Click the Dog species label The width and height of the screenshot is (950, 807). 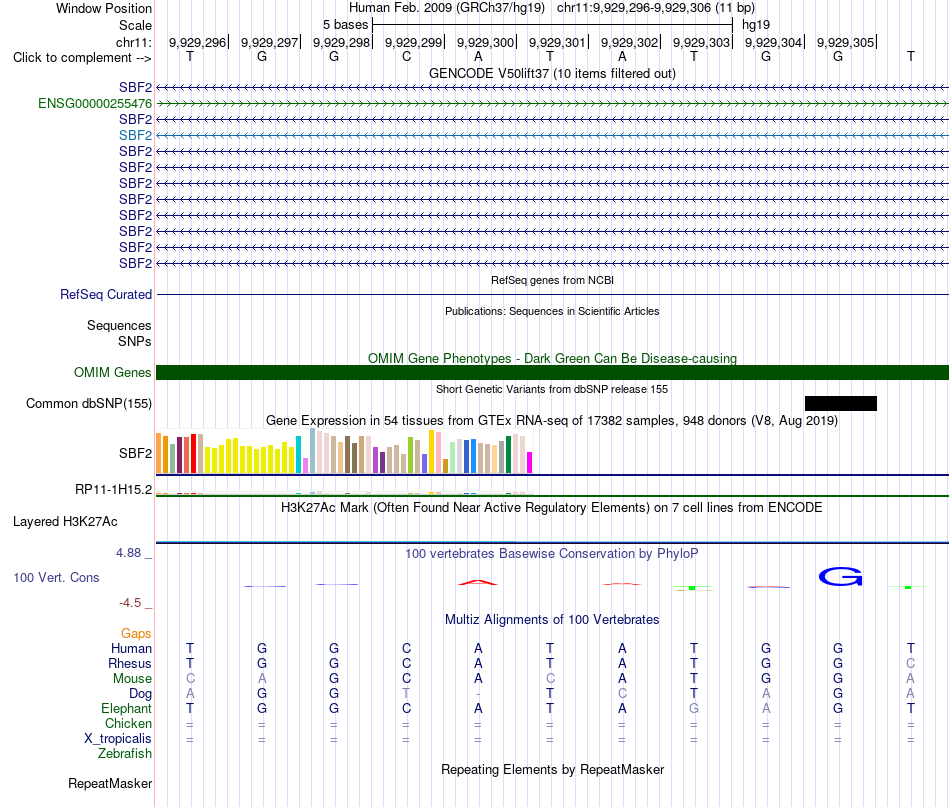click(140, 694)
